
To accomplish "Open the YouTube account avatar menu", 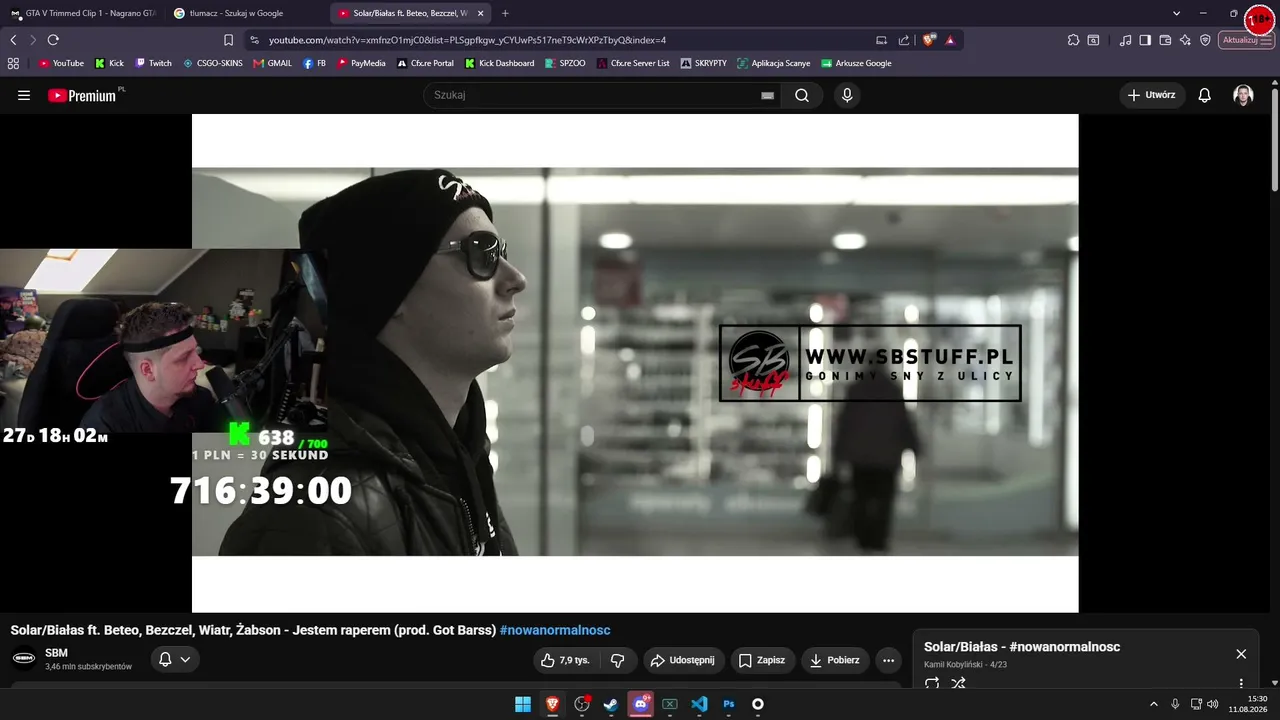I will pos(1243,95).
